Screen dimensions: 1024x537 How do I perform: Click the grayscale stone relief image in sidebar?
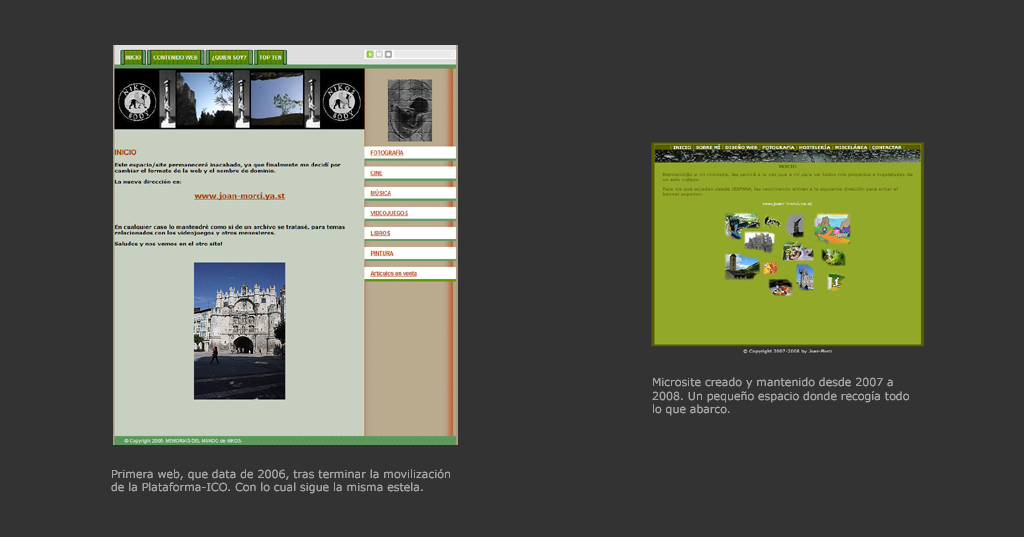[x=409, y=110]
